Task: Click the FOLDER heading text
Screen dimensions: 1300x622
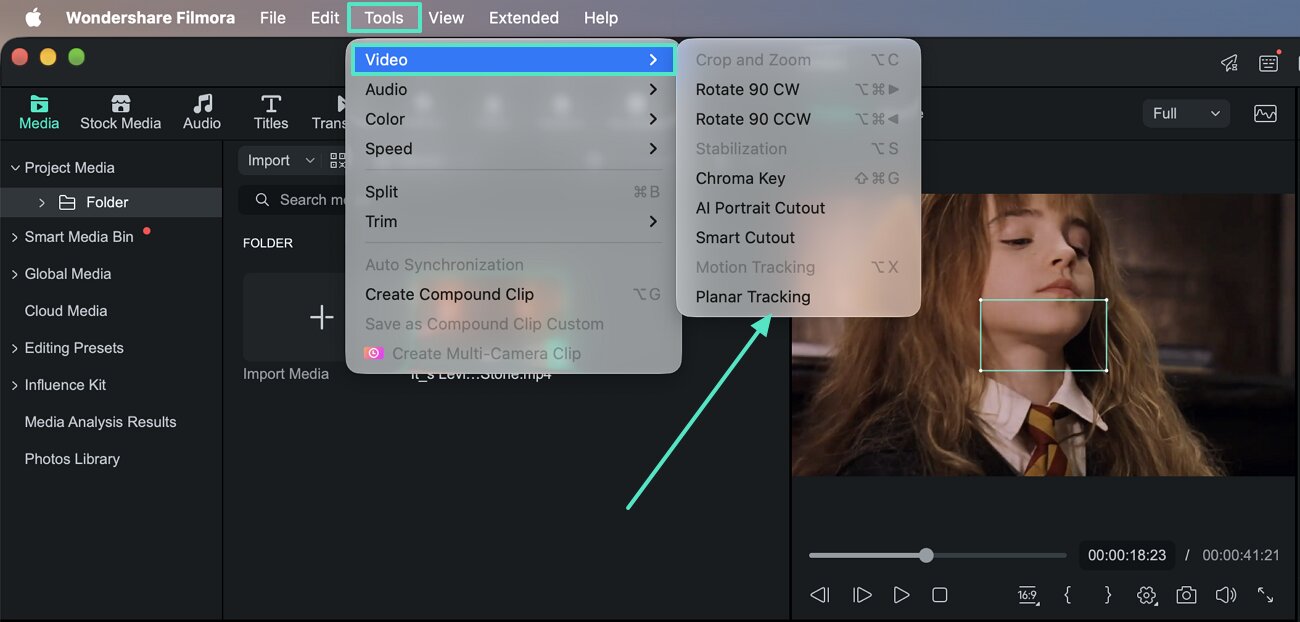Action: pyautogui.click(x=268, y=243)
